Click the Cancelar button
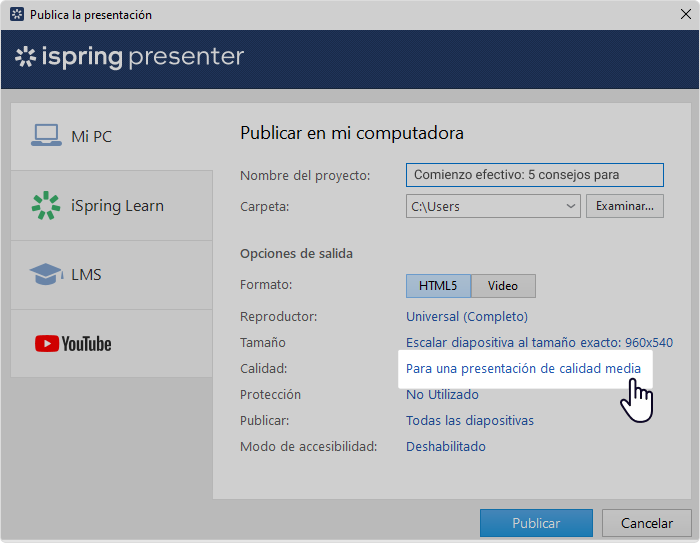This screenshot has height=543, width=700. tap(646, 523)
